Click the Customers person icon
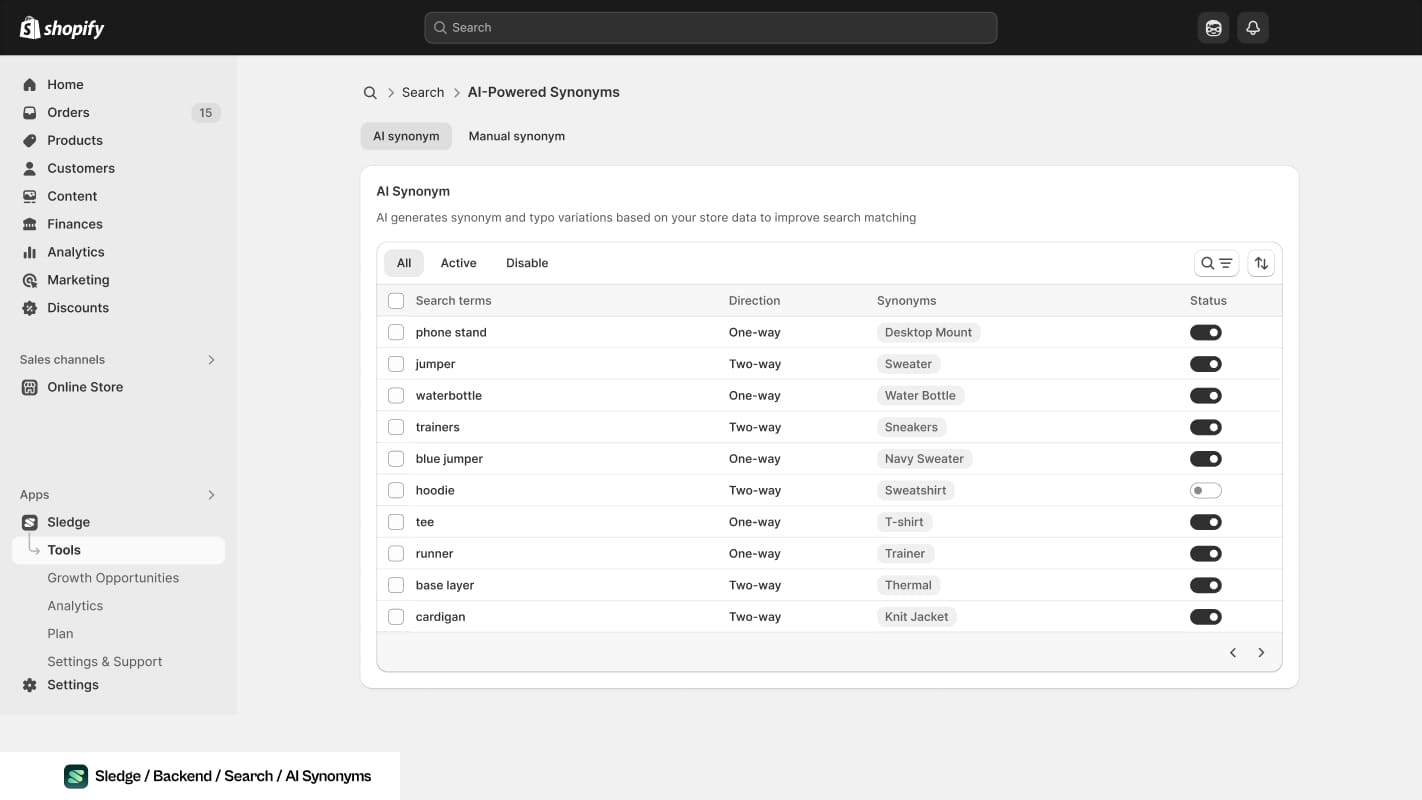Image resolution: width=1422 pixels, height=800 pixels. tap(30, 169)
